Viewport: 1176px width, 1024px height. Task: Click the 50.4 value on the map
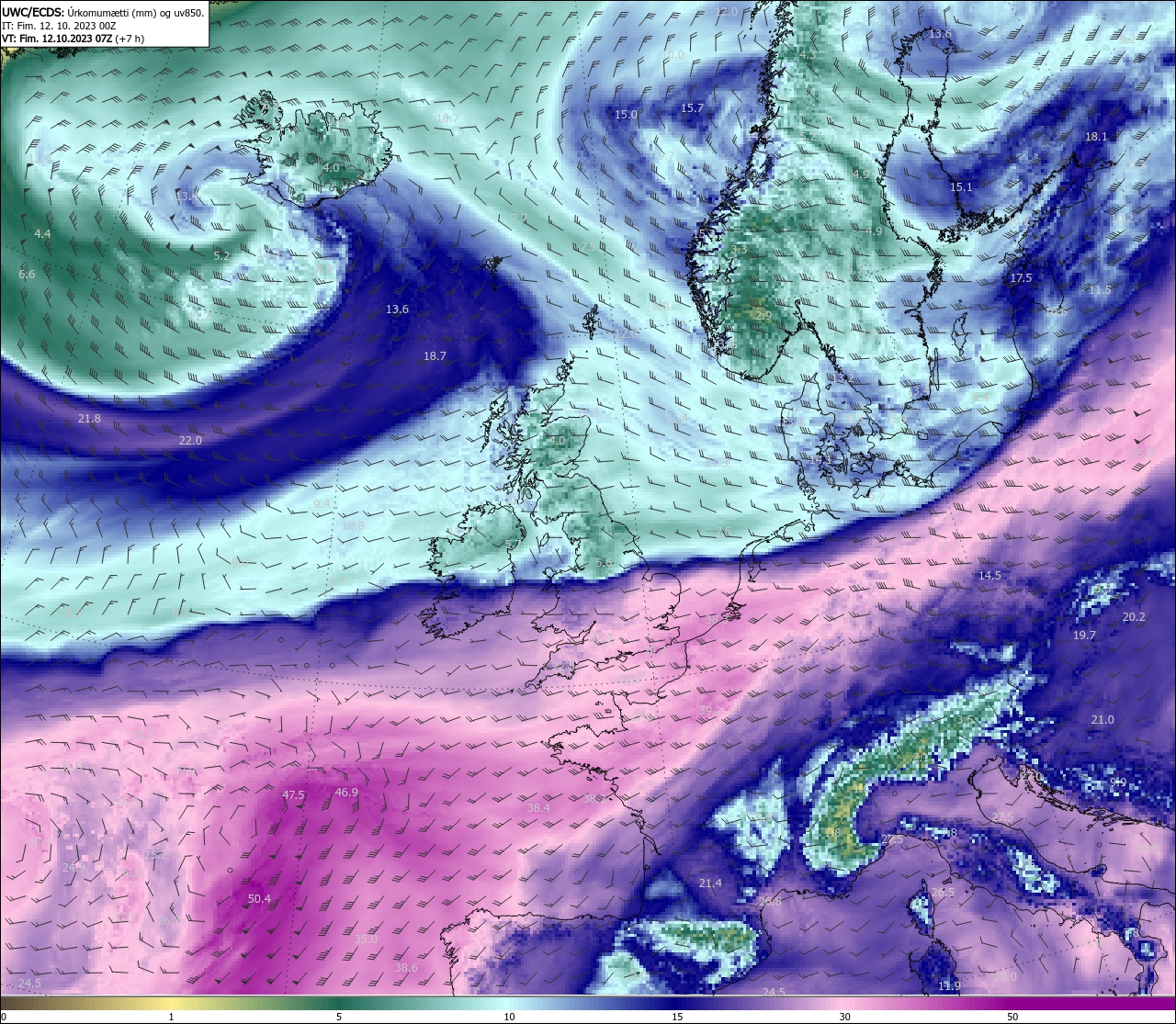point(260,898)
